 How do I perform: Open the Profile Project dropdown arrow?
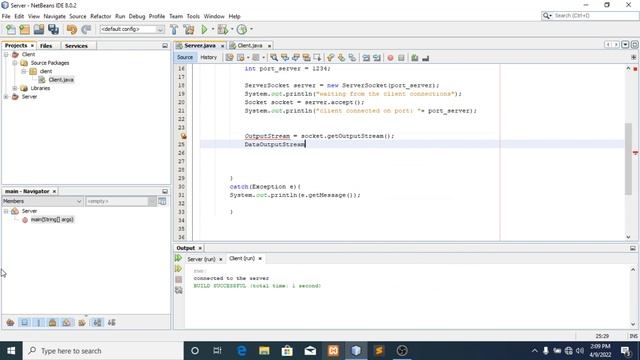click(251, 29)
